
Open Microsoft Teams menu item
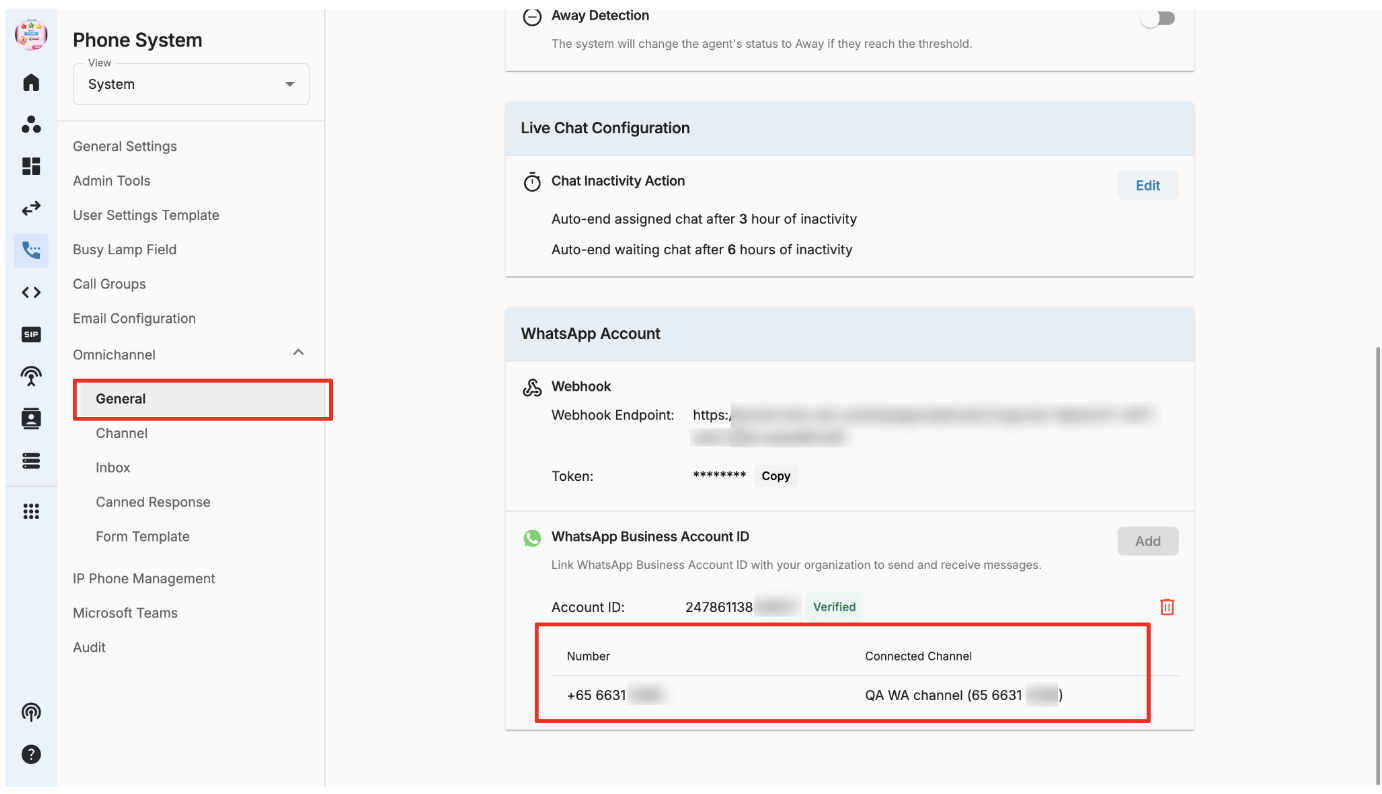tap(125, 613)
